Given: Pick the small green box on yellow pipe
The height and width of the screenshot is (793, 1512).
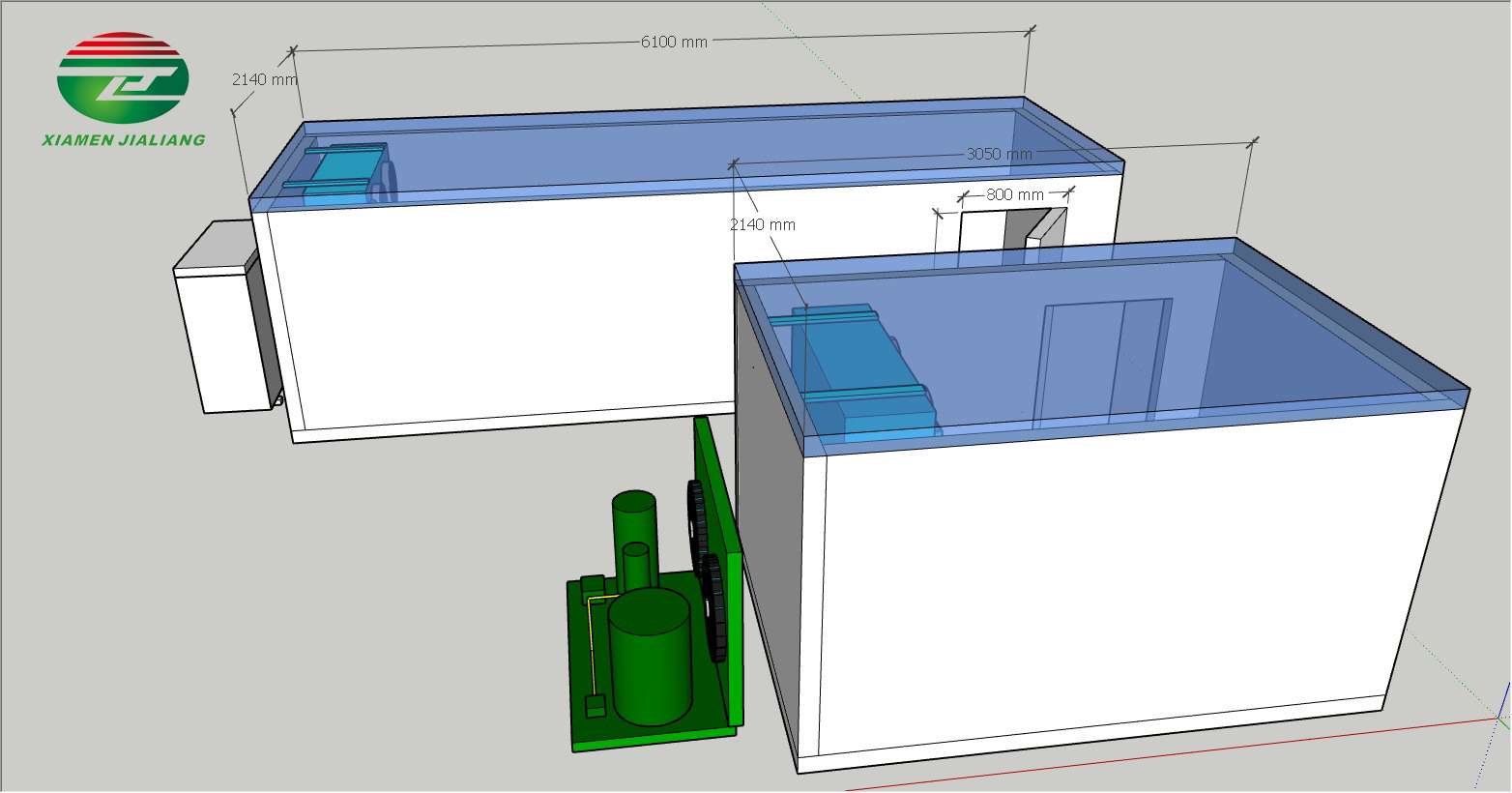Looking at the screenshot, I should click(596, 707).
